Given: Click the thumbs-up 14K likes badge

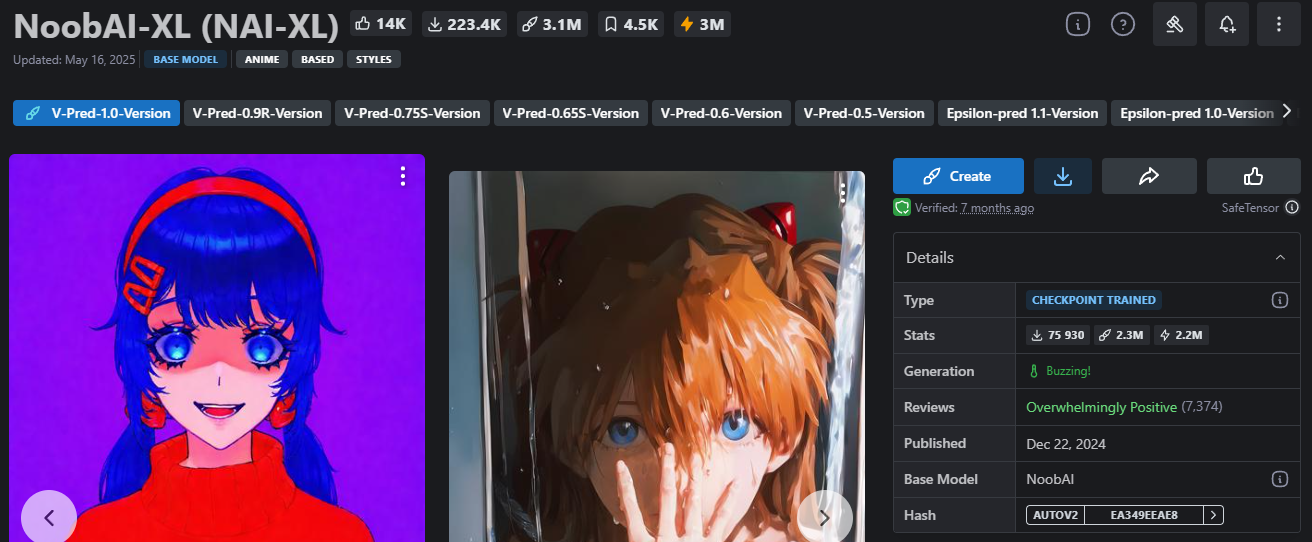Looking at the screenshot, I should [x=382, y=24].
